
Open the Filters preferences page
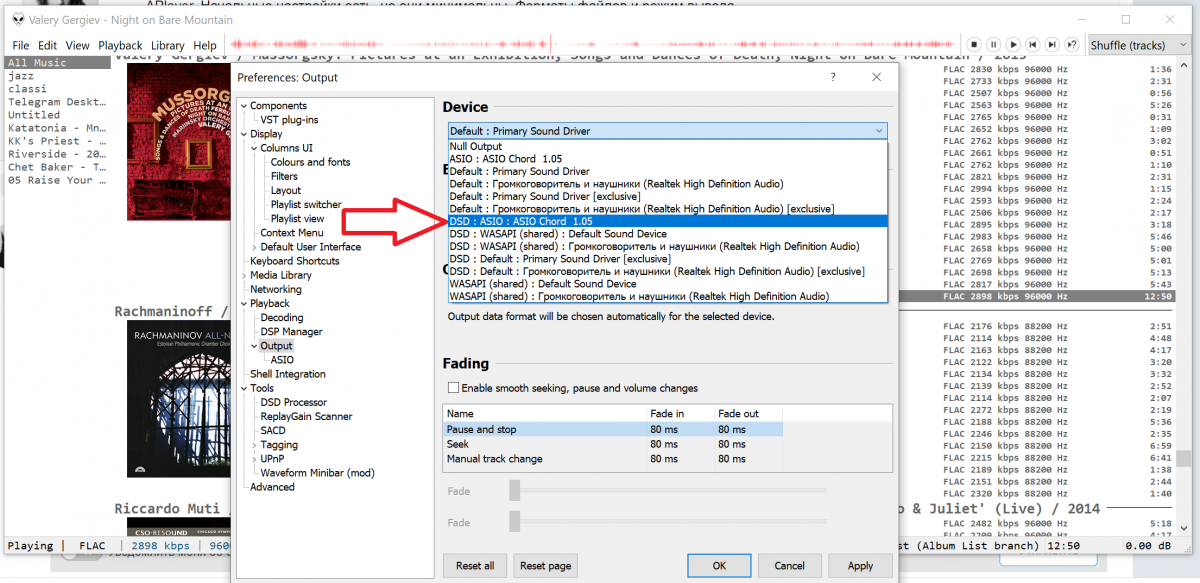click(x=284, y=176)
